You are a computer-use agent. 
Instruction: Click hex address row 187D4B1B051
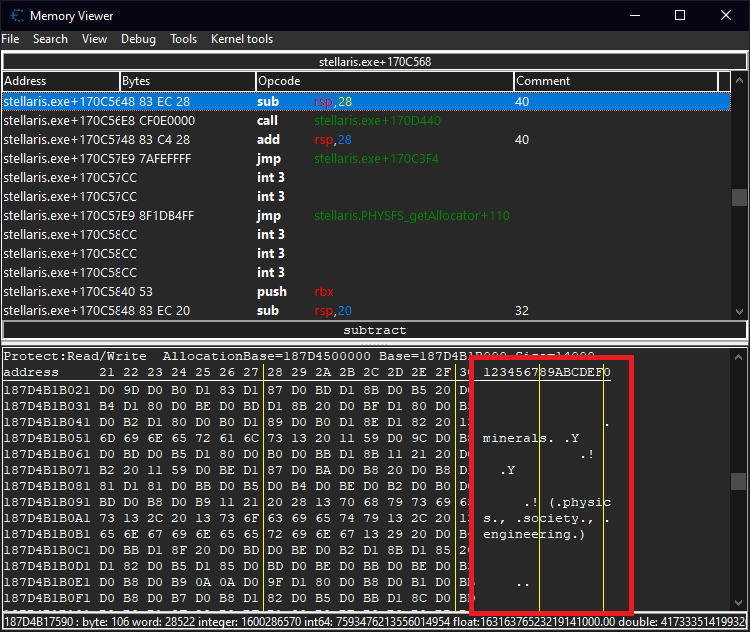pyautogui.click(x=47, y=438)
